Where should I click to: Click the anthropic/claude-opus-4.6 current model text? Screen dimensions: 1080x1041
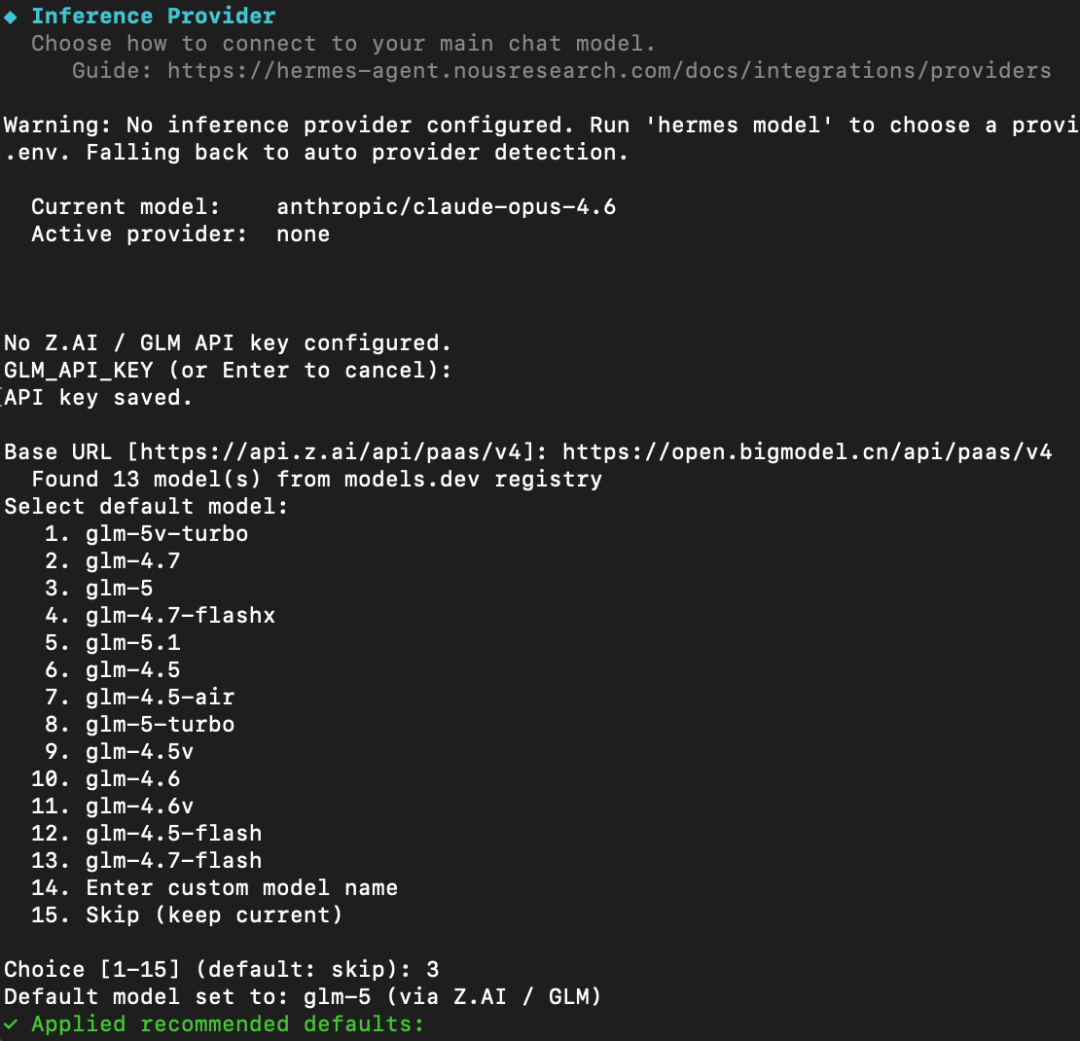[x=446, y=207]
